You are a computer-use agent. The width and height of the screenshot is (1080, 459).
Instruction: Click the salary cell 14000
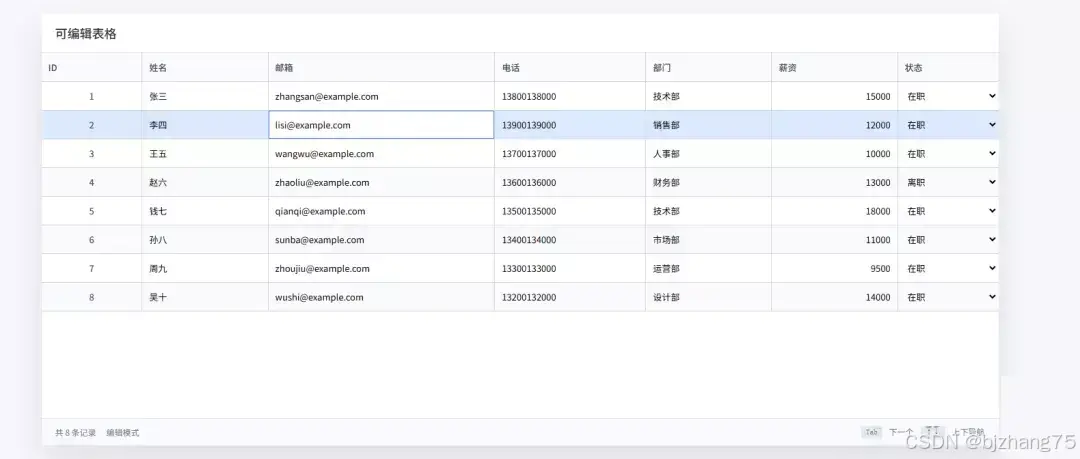834,297
